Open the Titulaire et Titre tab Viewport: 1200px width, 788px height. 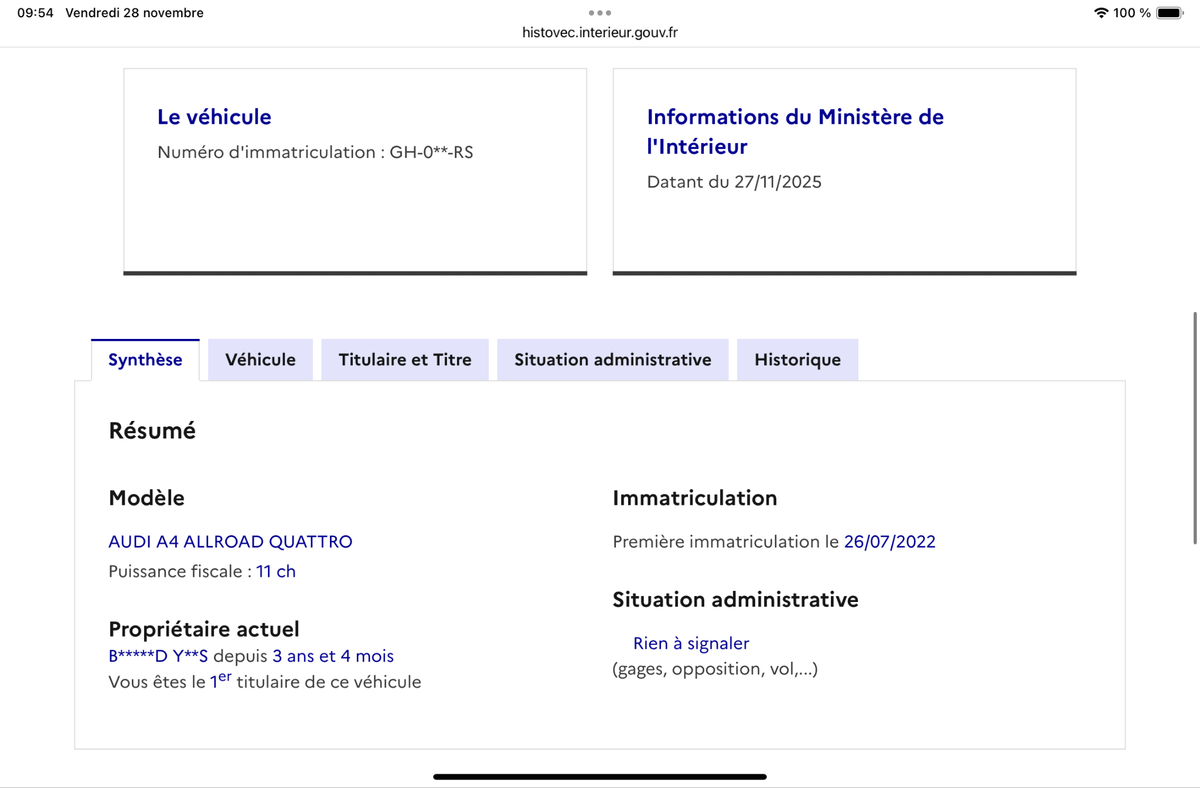(x=405, y=360)
